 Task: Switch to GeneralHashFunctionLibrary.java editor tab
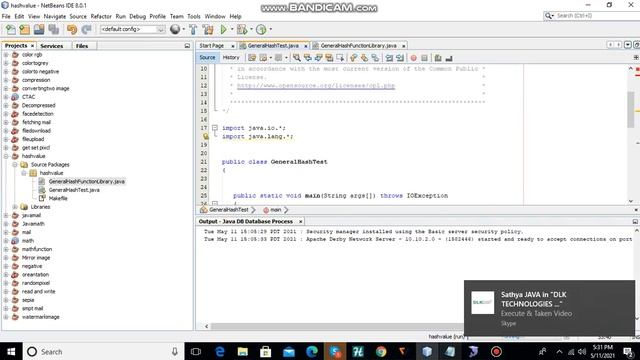[358, 46]
